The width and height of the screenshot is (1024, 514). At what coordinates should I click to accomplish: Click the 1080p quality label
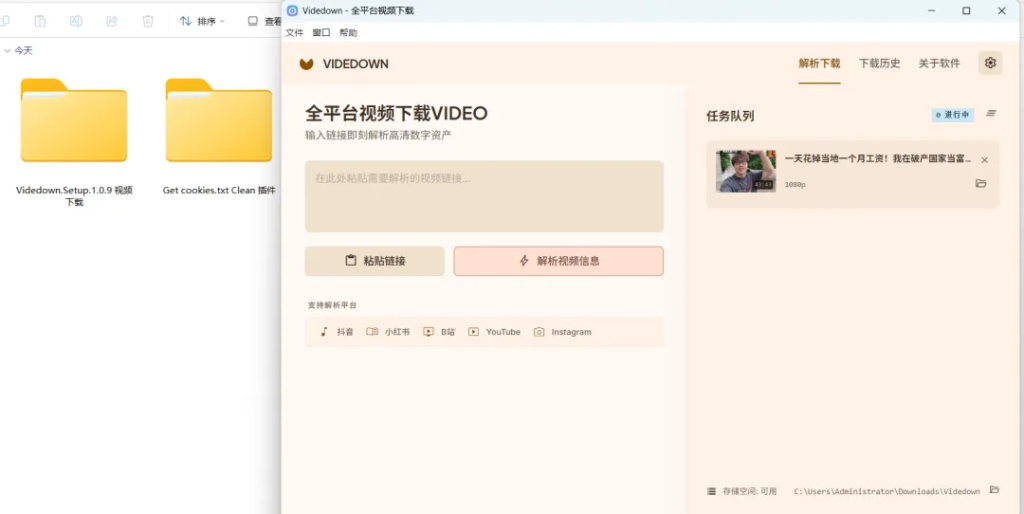tap(795, 185)
